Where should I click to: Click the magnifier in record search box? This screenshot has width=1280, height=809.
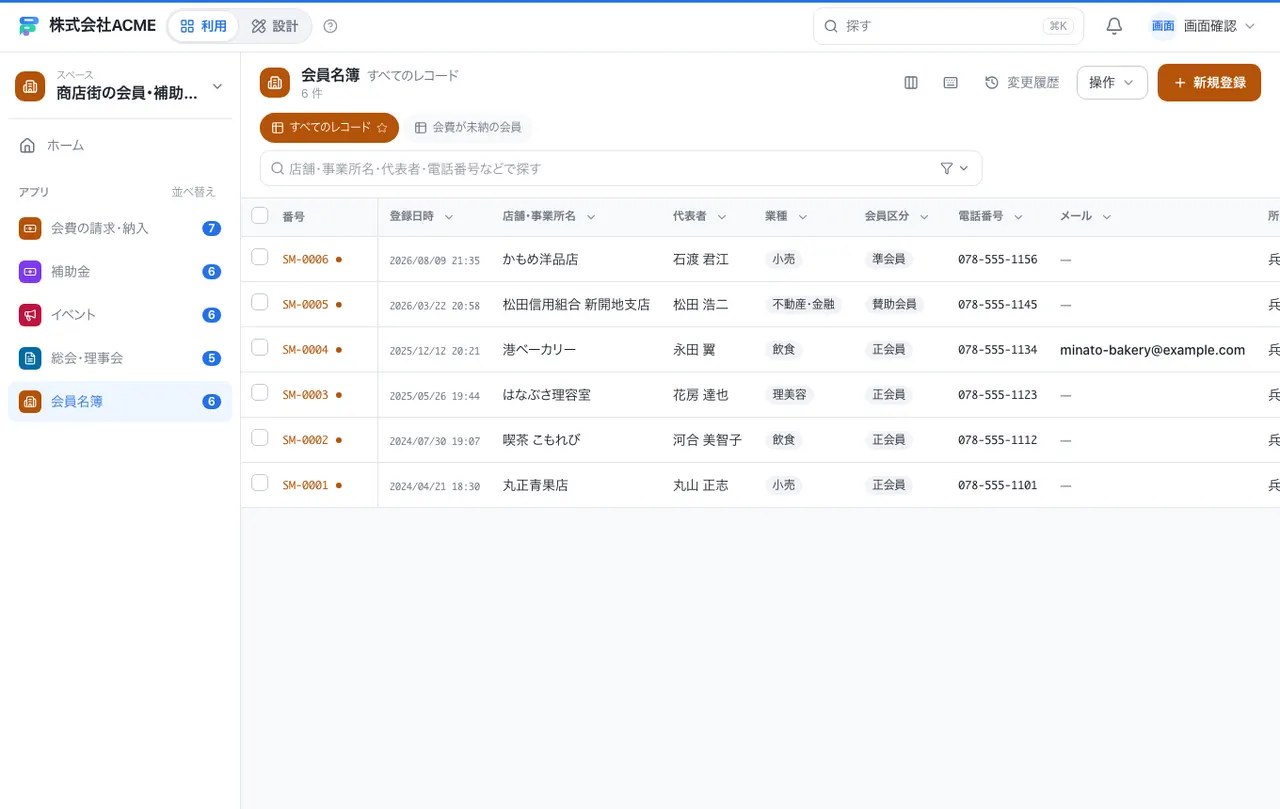tap(278, 169)
